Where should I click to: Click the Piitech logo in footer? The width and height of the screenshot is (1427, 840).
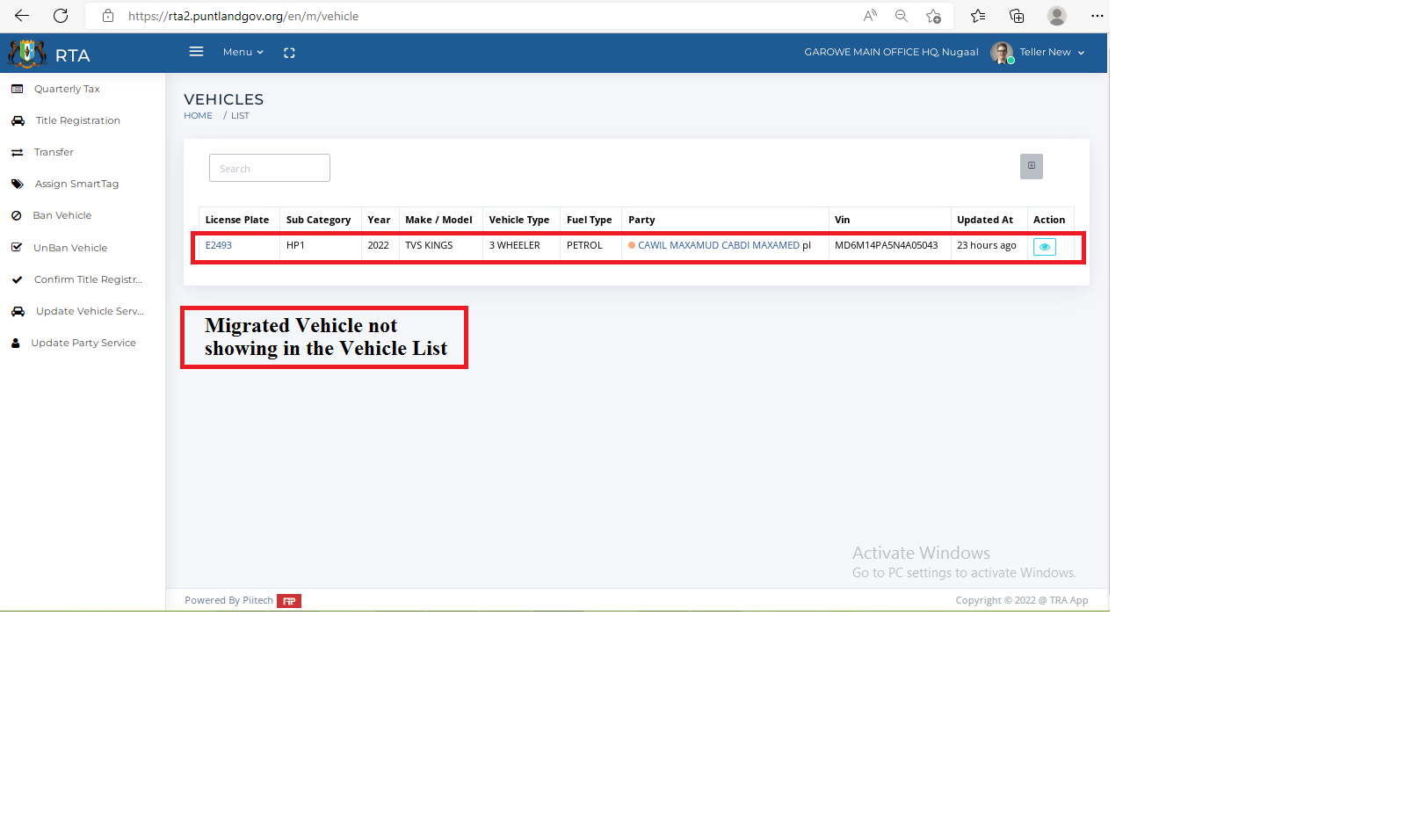point(289,601)
